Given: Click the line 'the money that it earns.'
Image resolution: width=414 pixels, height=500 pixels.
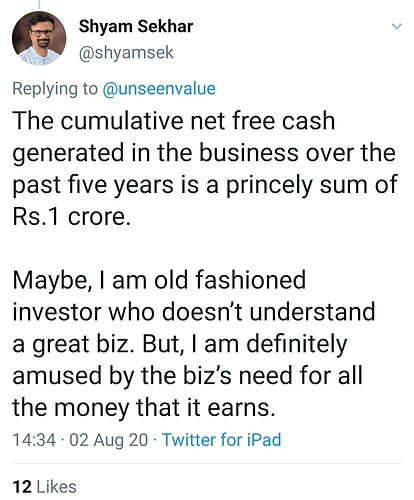Looking at the screenshot, I should coord(144,408).
